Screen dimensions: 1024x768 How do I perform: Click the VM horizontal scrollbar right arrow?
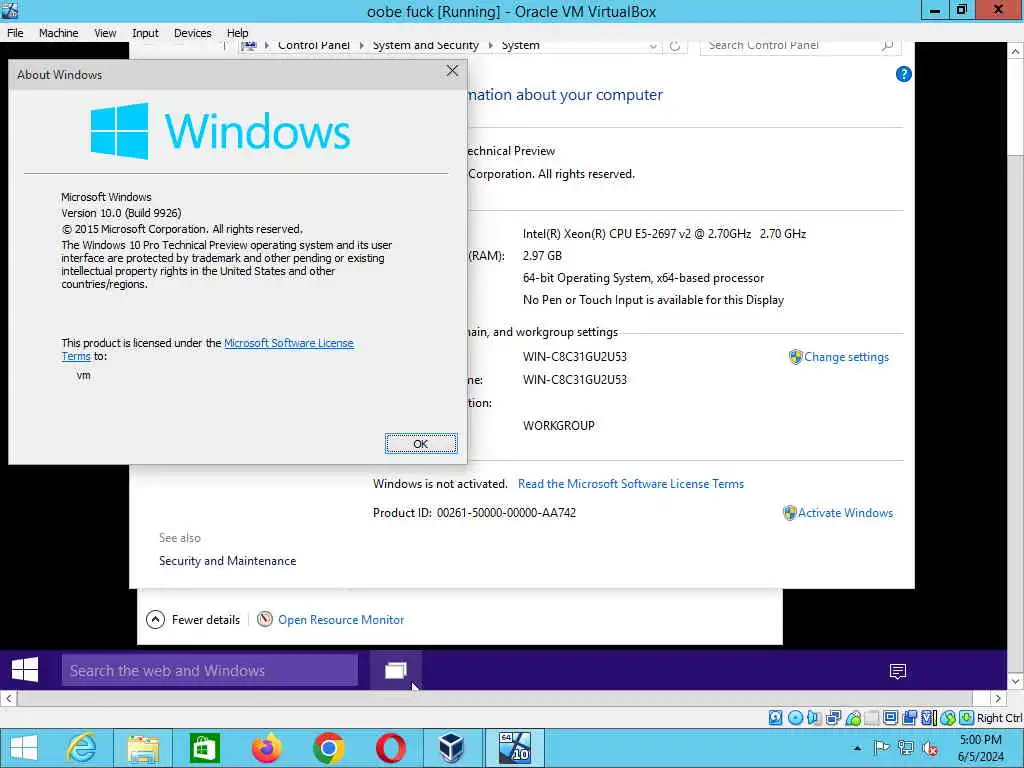[998, 698]
